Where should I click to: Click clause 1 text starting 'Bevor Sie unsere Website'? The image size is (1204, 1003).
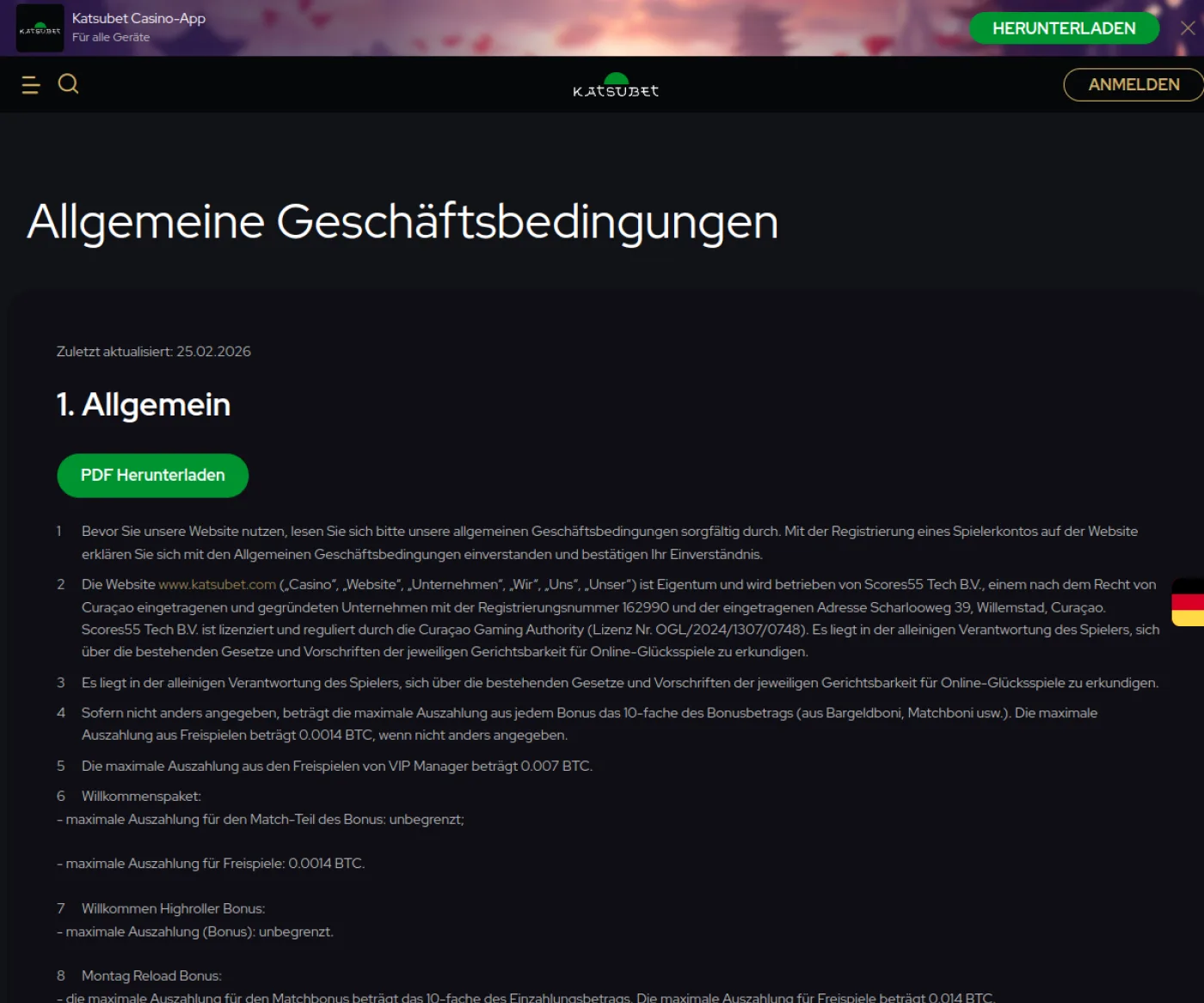(x=610, y=543)
